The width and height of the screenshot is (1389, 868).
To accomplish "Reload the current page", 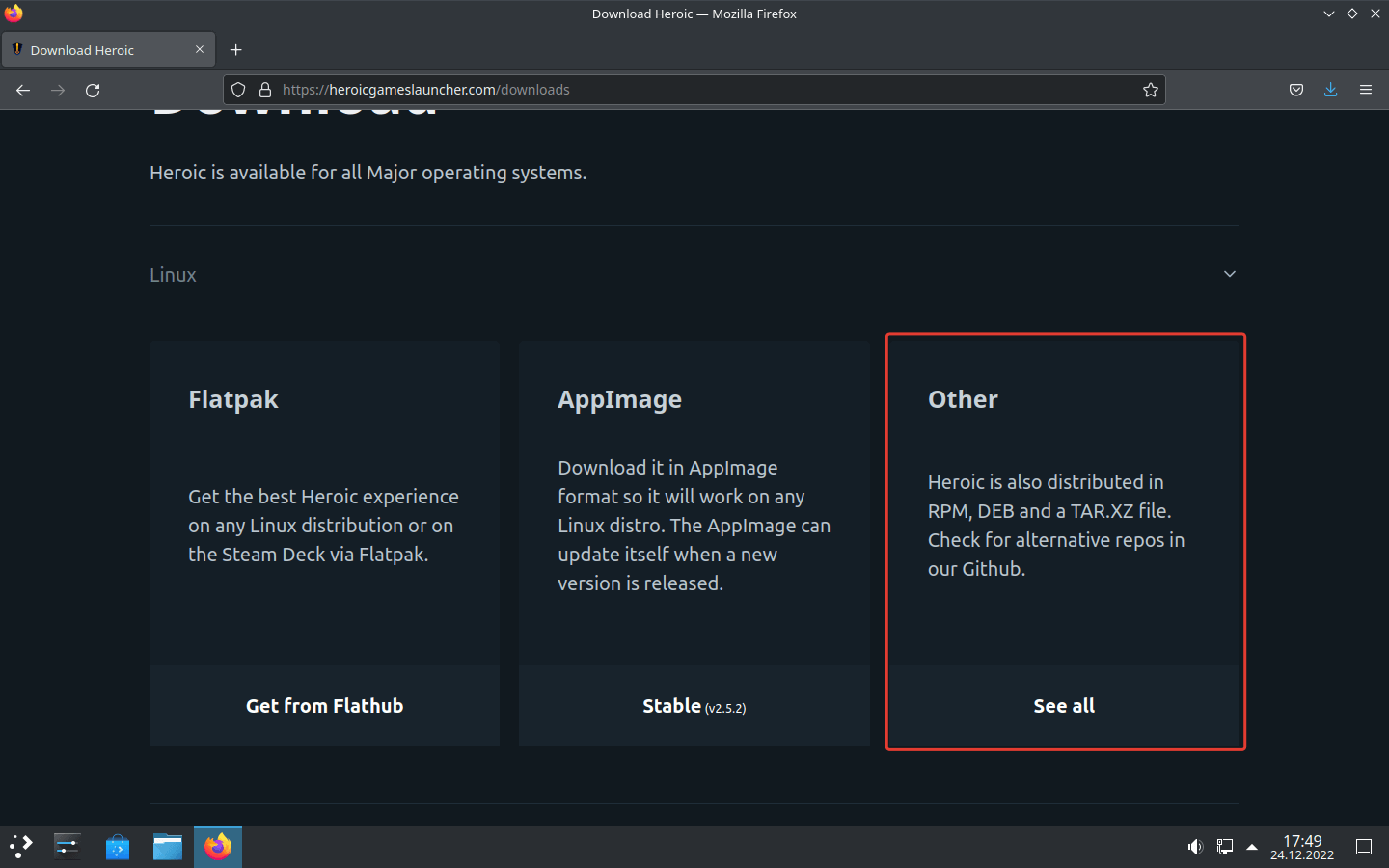I will tap(93, 90).
